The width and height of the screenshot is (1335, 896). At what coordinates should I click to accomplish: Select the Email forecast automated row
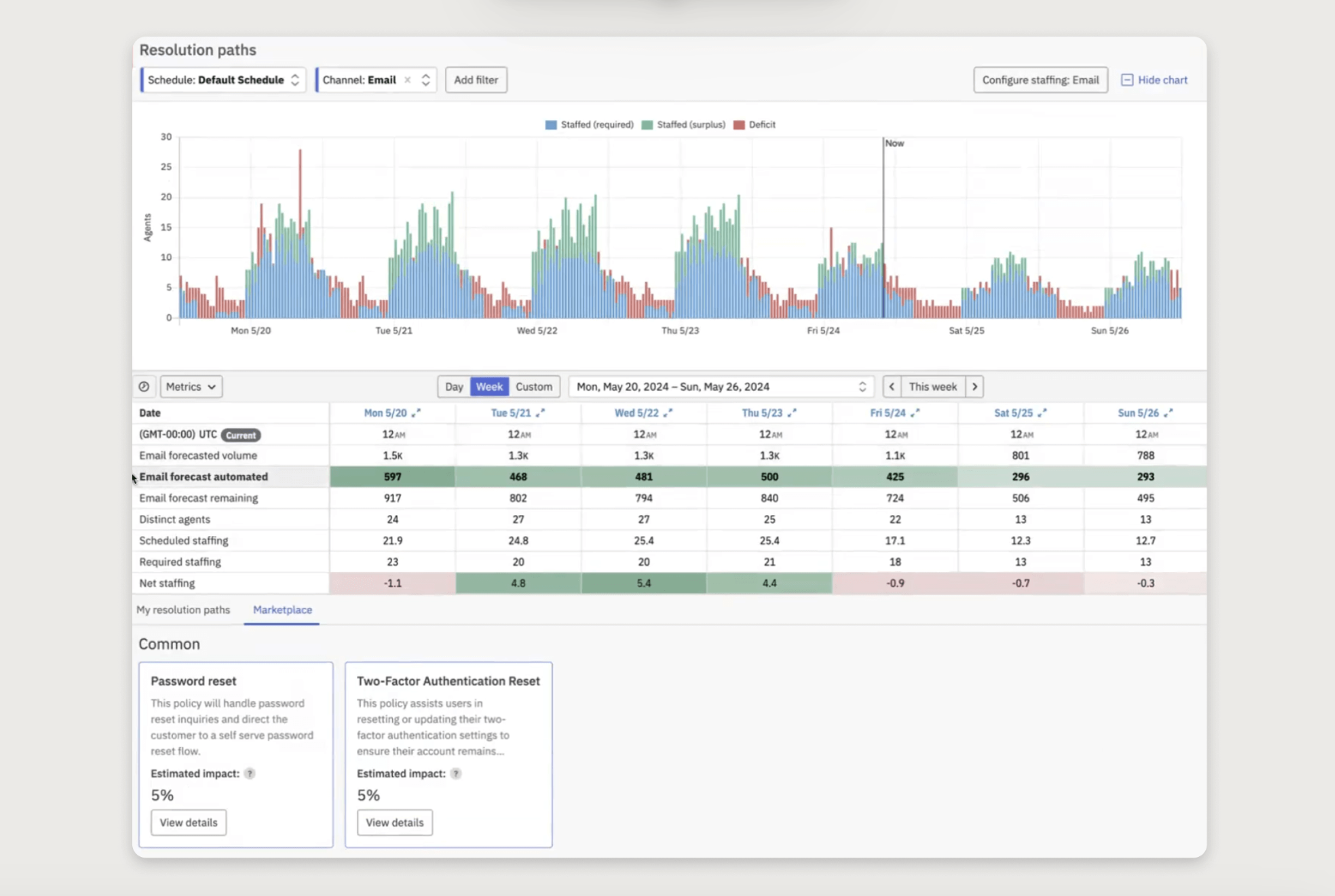pos(670,477)
